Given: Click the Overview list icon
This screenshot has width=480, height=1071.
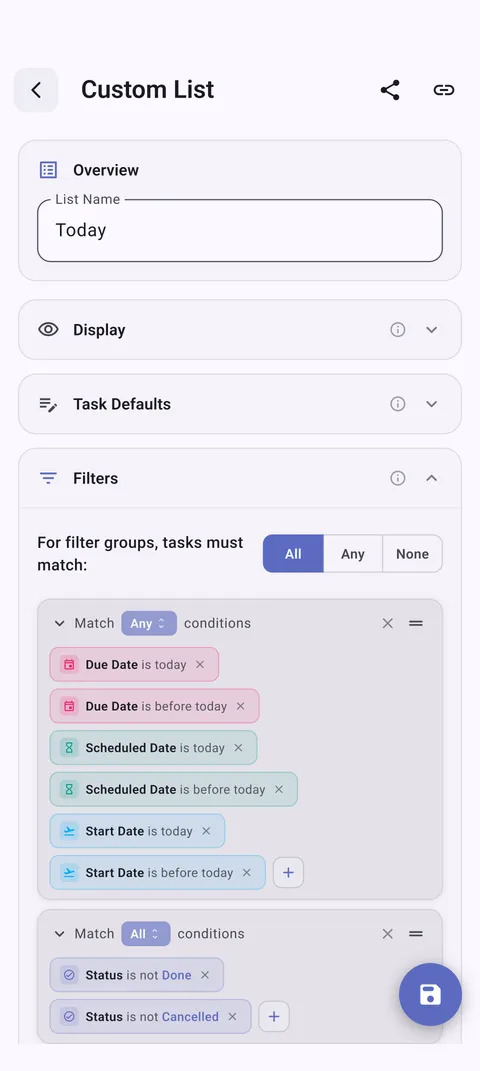Looking at the screenshot, I should [48, 170].
